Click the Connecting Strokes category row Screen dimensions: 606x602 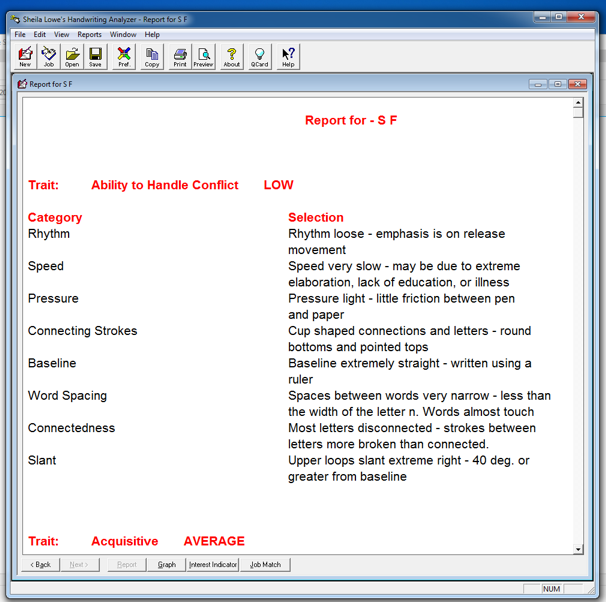82,331
